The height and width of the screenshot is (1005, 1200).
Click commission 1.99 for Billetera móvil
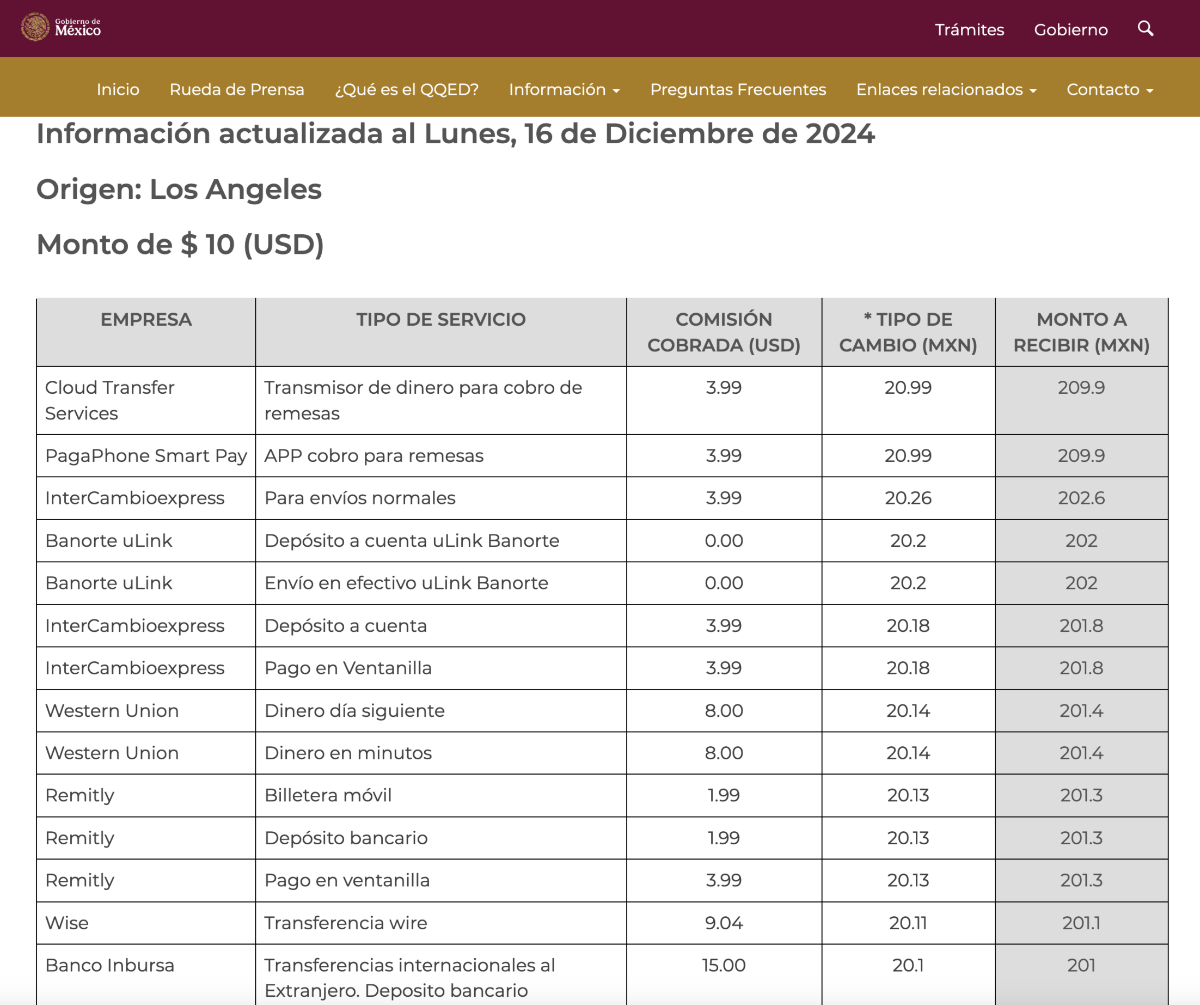click(x=724, y=796)
